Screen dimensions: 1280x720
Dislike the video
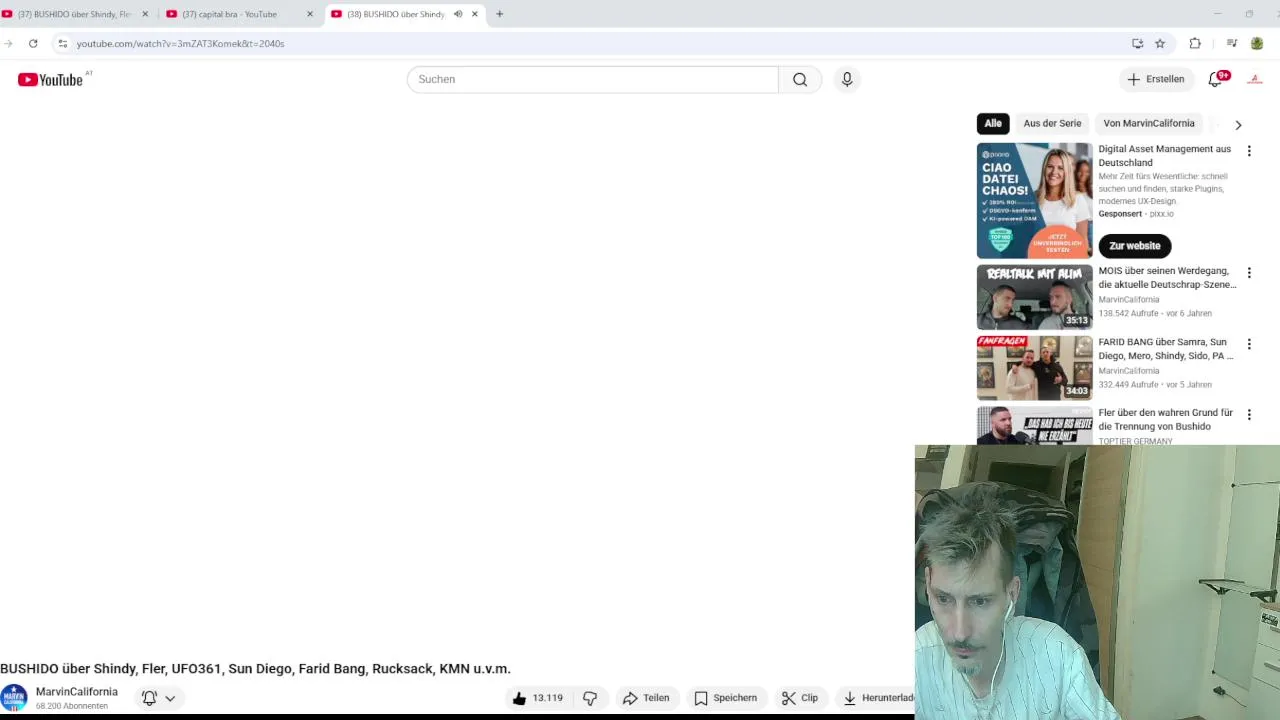click(590, 698)
